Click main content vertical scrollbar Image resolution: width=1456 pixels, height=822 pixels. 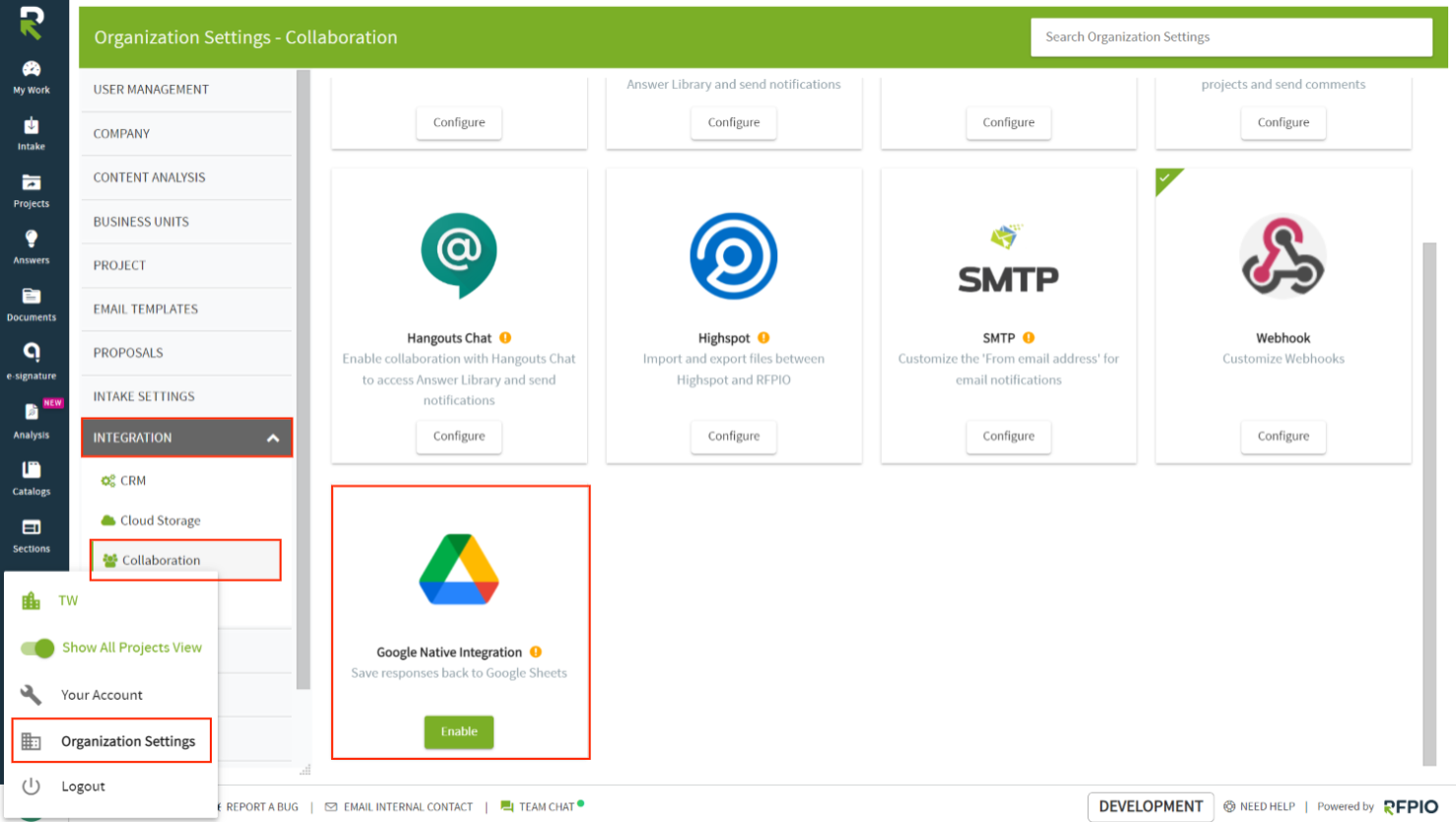pyautogui.click(x=1429, y=503)
